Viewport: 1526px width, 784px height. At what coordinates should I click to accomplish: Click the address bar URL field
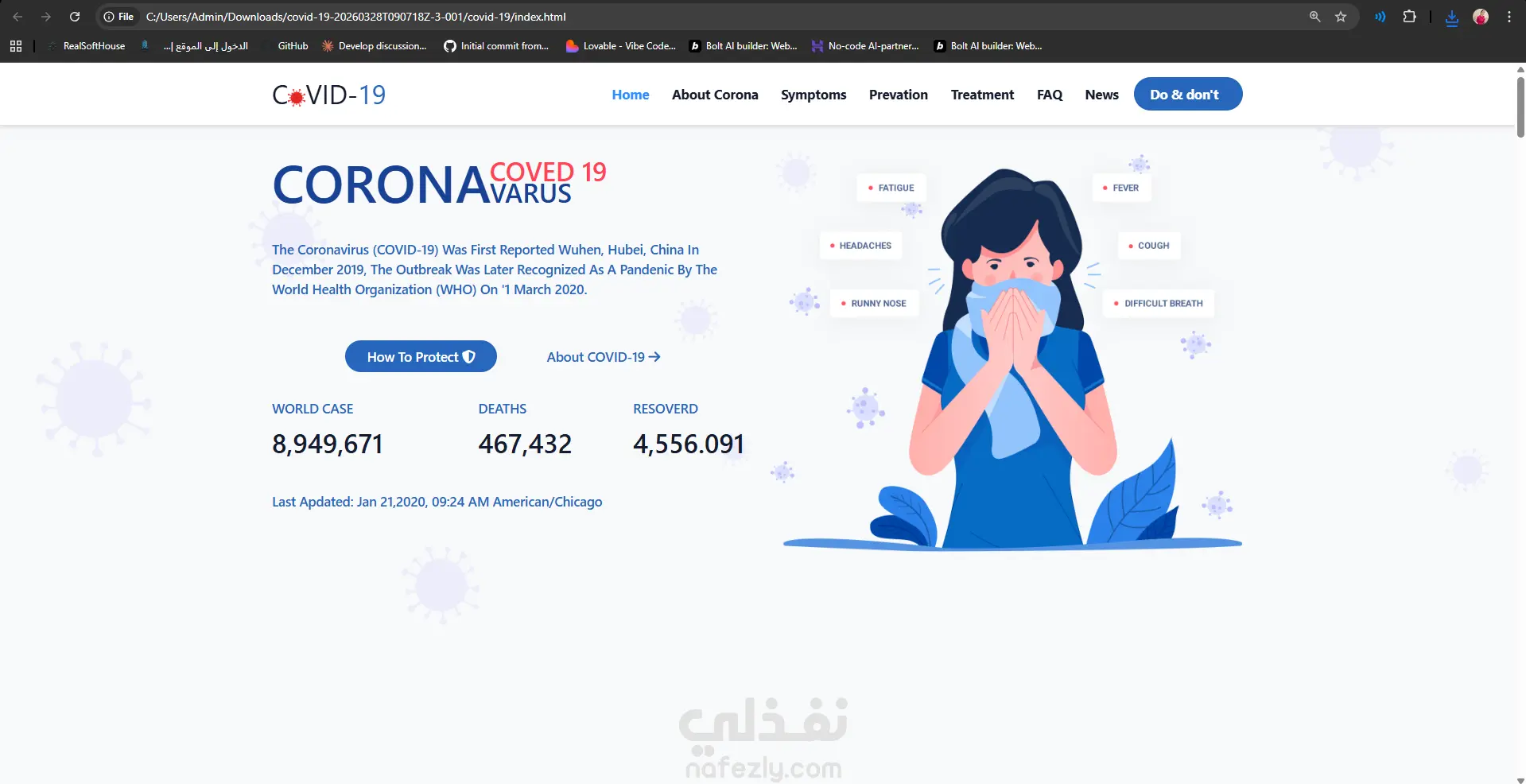pyautogui.click(x=716, y=17)
